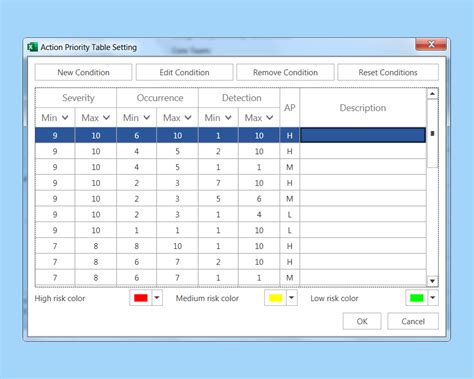Image resolution: width=474 pixels, height=379 pixels.
Task: Click the red High risk color swatch
Action: pos(141,298)
